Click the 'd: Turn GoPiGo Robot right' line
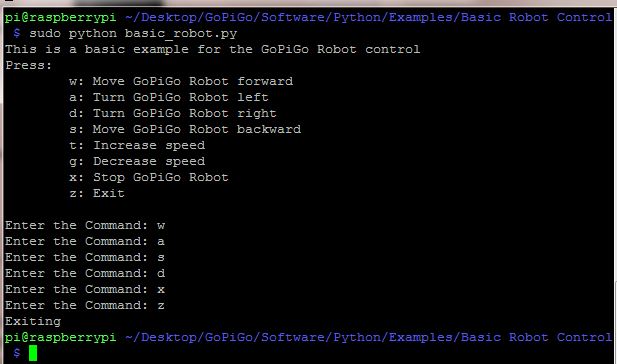 pyautogui.click(x=173, y=114)
